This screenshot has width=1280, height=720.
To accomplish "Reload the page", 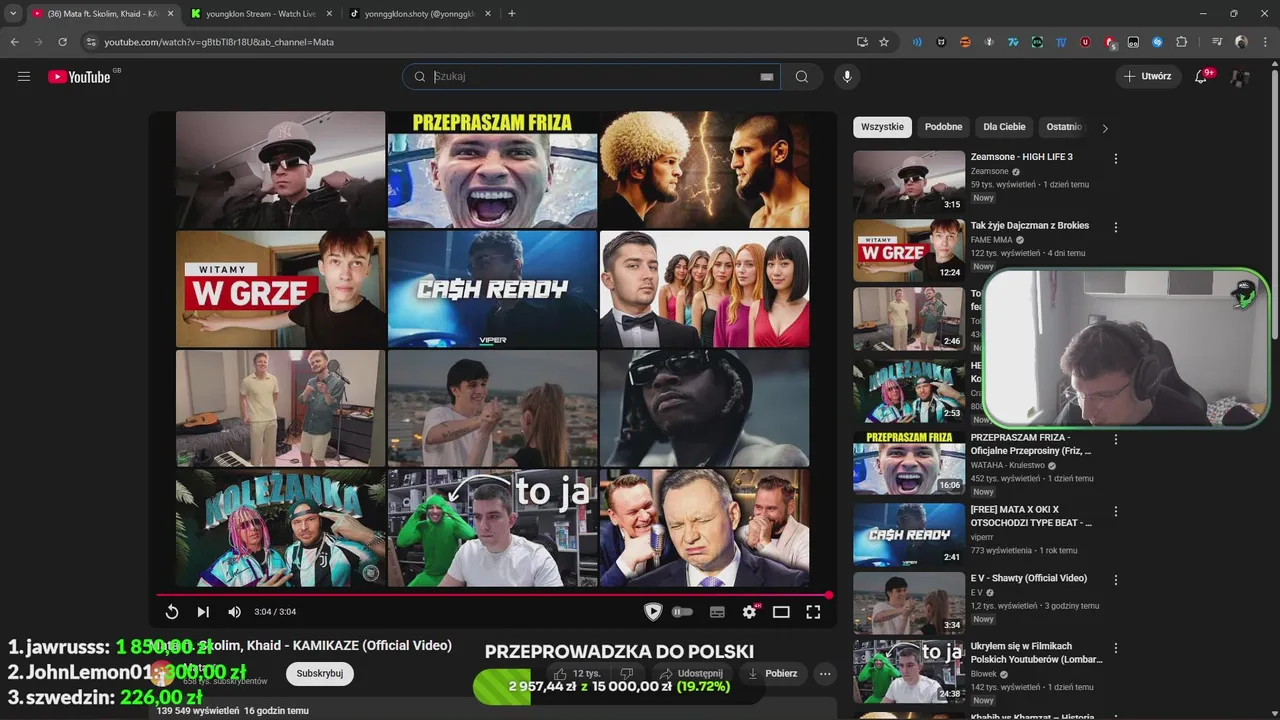I will pos(62,42).
